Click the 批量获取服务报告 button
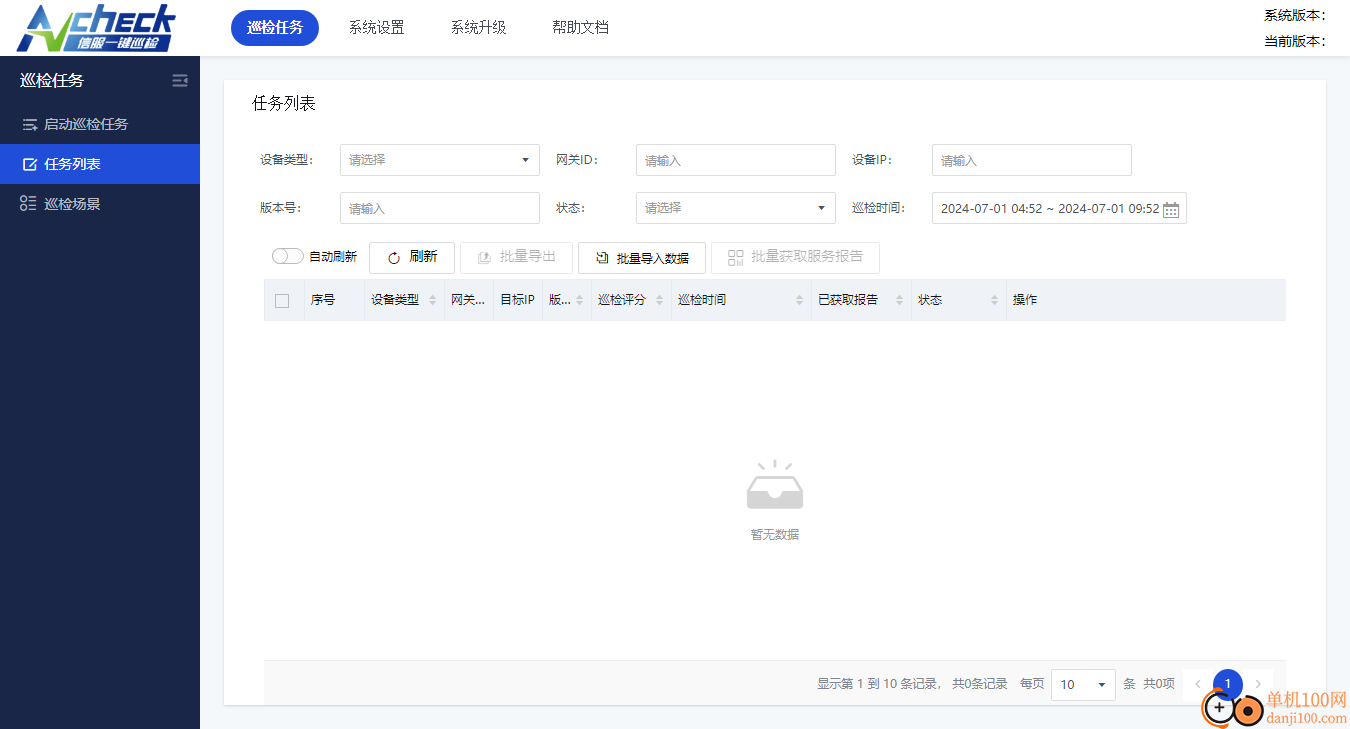Viewport: 1350px width, 729px height. click(795, 257)
